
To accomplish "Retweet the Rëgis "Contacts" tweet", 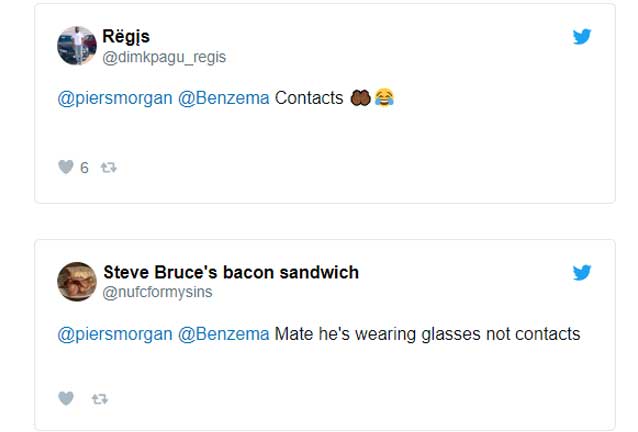I will tap(109, 167).
